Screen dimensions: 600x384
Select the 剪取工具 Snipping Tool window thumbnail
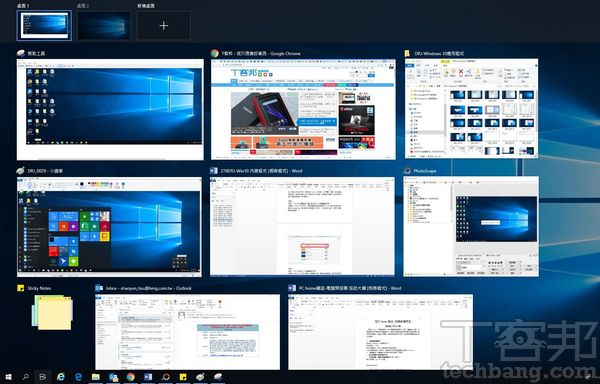coord(110,109)
